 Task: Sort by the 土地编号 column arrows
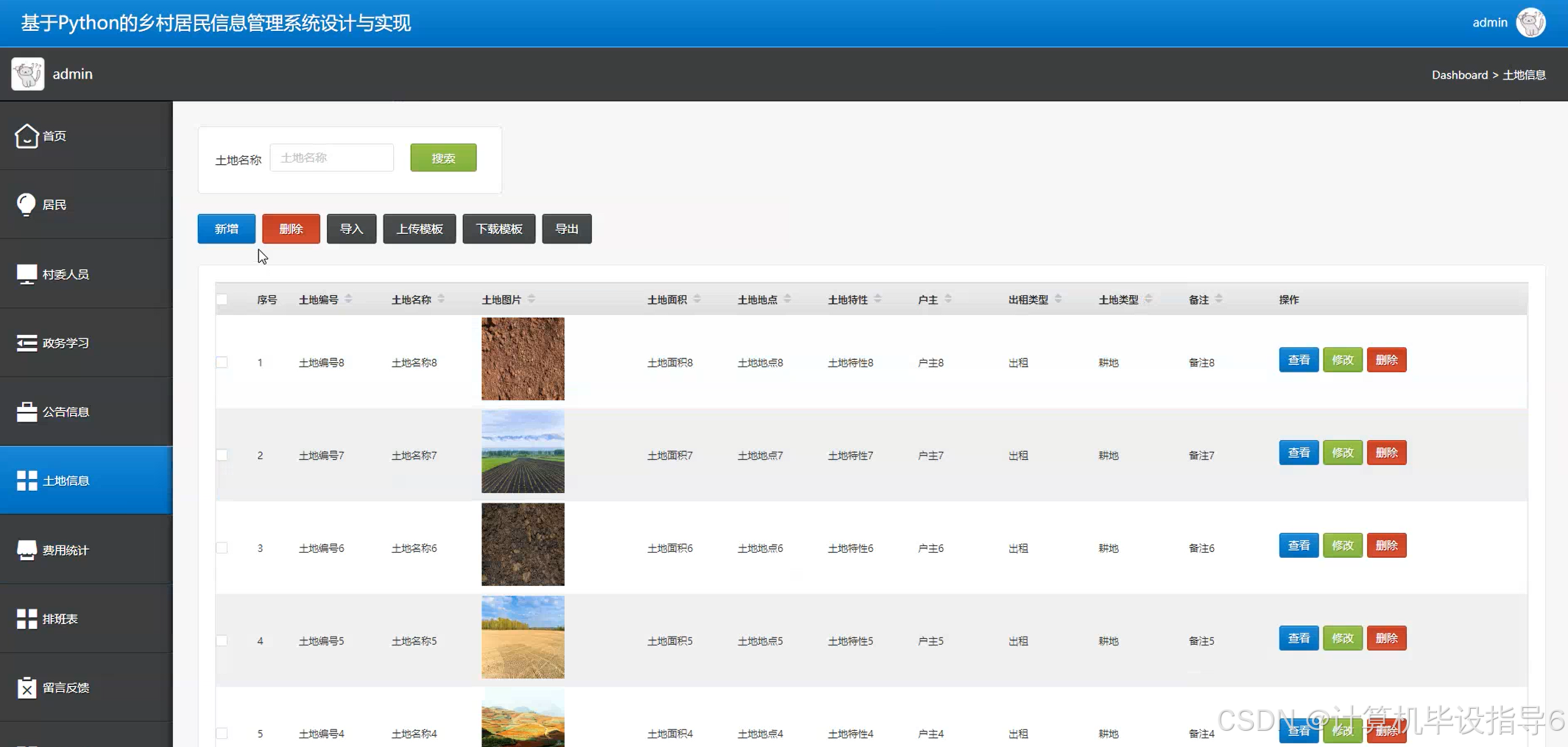(349, 299)
